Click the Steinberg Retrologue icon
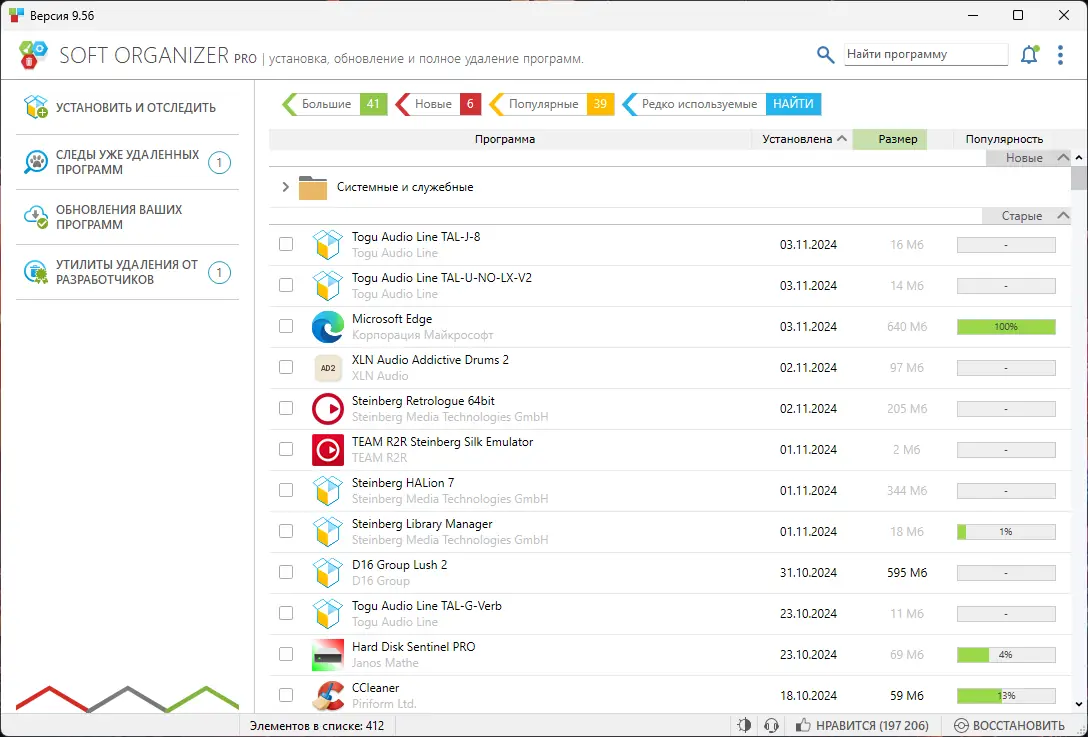1088x737 pixels. coord(328,409)
